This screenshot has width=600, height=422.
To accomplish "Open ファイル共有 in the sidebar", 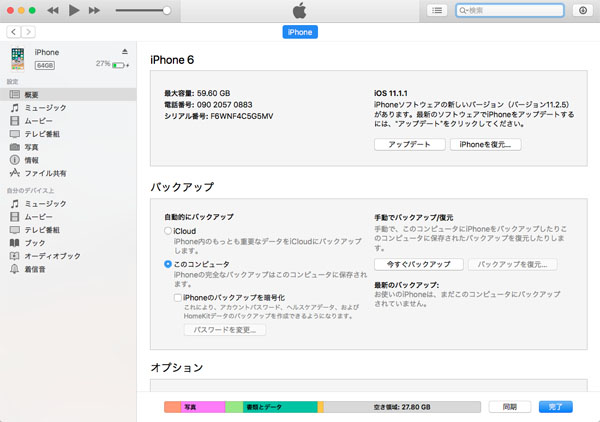I will 68,173.
